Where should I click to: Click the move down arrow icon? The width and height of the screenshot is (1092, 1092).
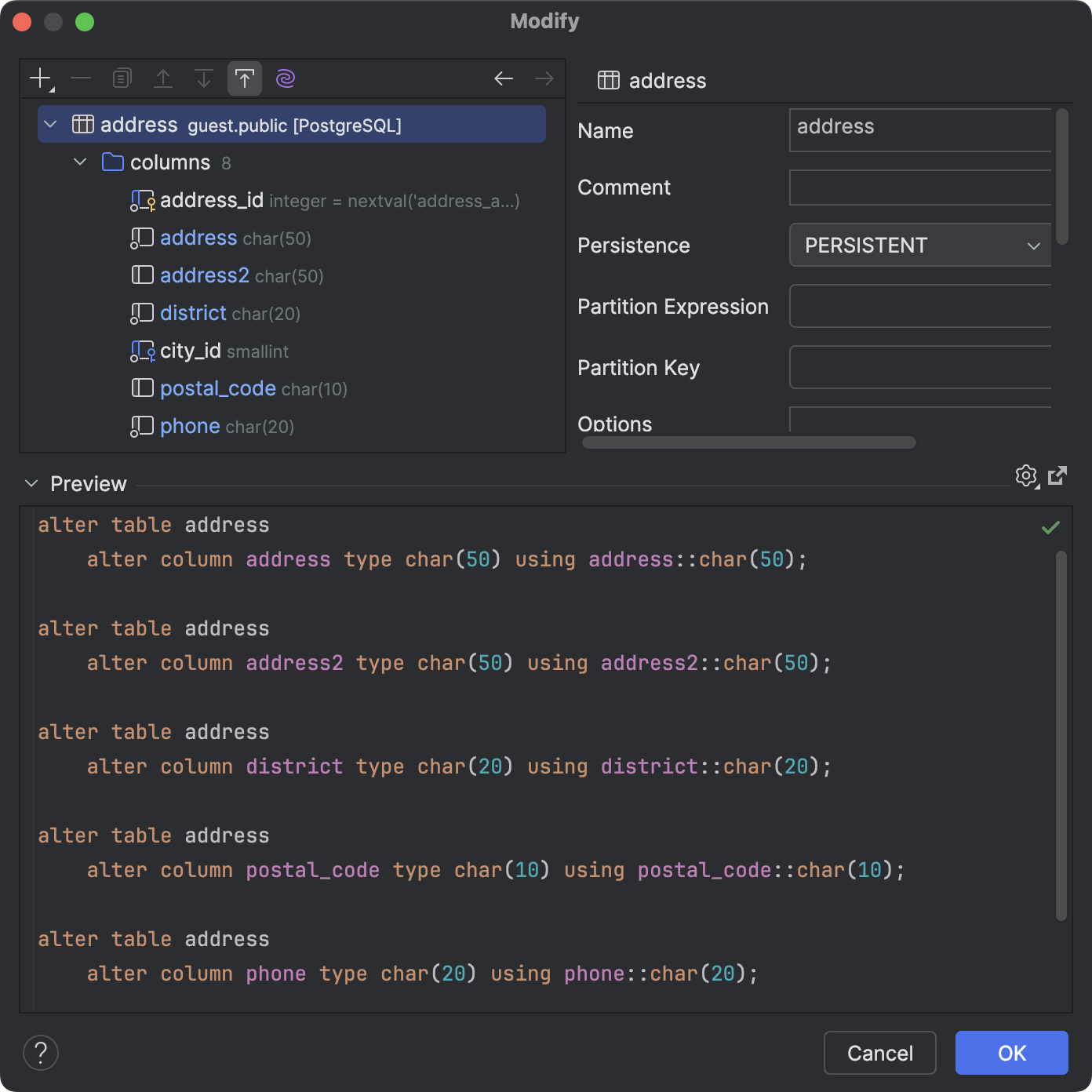204,78
